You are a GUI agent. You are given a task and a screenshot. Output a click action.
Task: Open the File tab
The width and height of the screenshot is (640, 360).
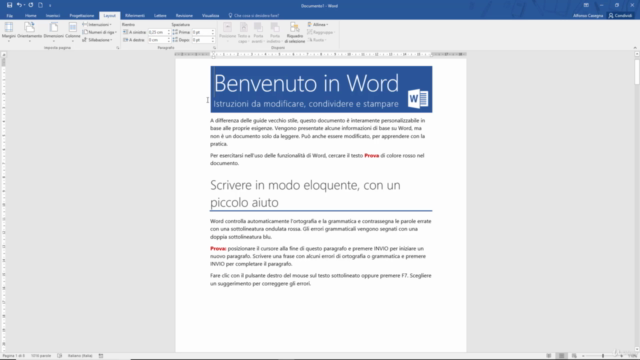pyautogui.click(x=9, y=16)
